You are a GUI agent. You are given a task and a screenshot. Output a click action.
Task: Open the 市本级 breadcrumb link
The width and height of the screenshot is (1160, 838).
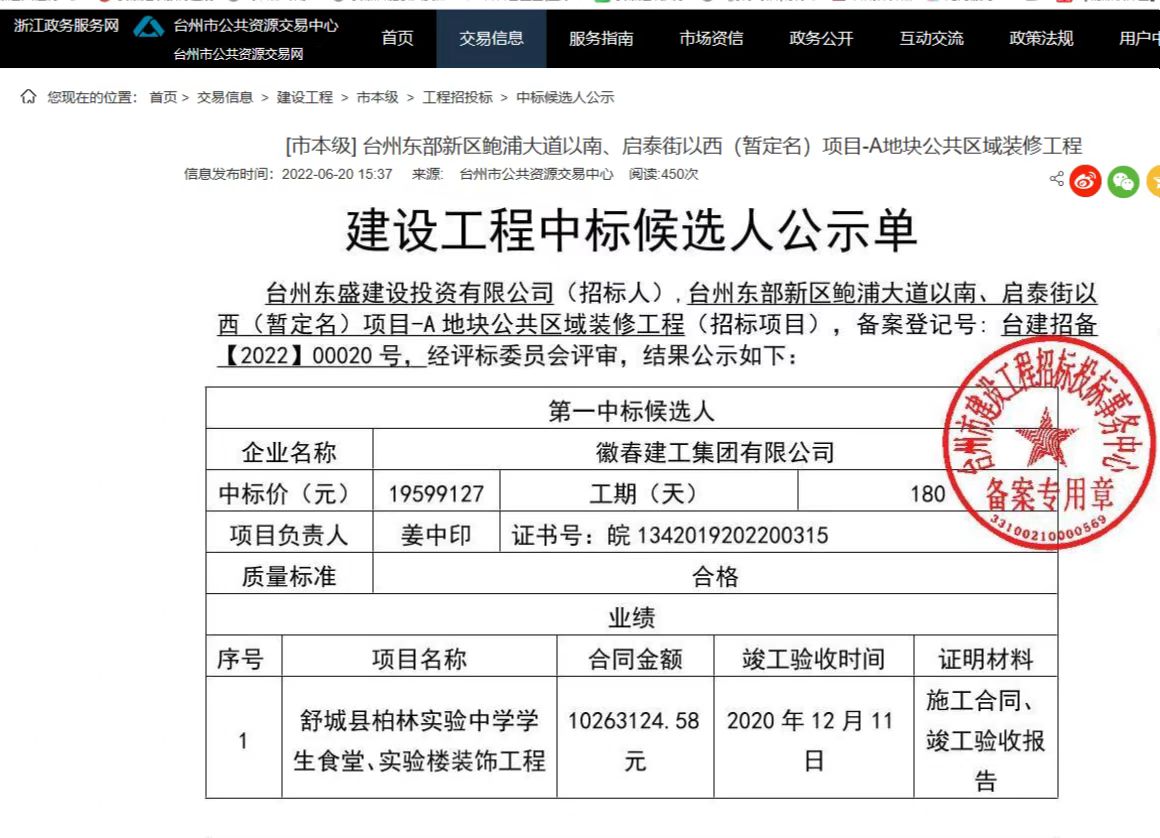377,98
